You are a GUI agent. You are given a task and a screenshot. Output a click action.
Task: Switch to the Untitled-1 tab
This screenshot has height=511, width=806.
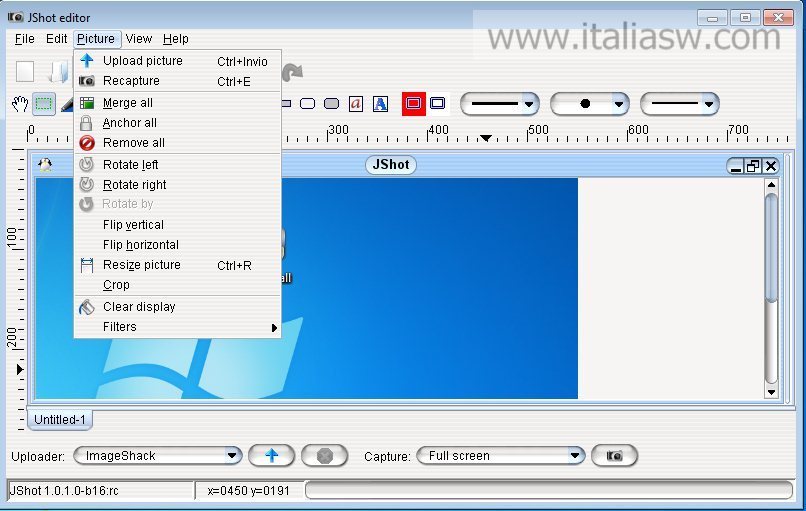pos(60,419)
